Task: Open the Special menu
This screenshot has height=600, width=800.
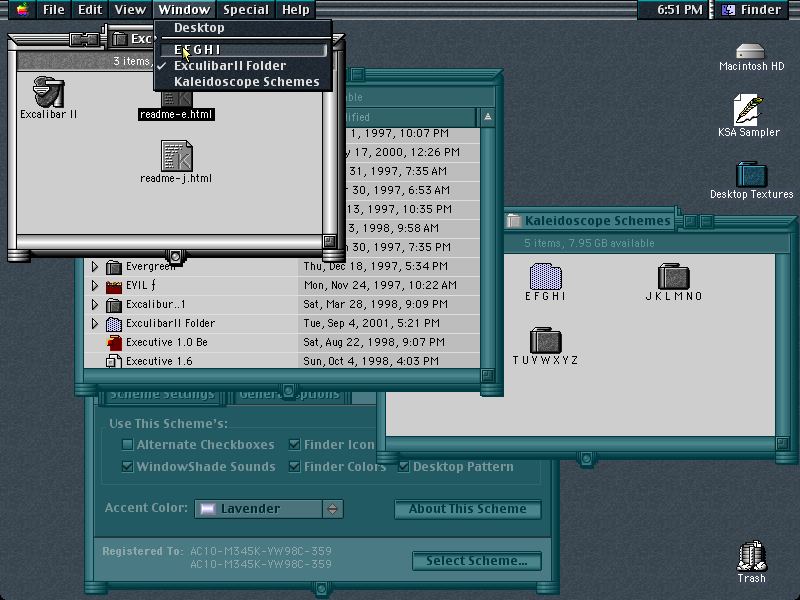Action: [x=245, y=10]
